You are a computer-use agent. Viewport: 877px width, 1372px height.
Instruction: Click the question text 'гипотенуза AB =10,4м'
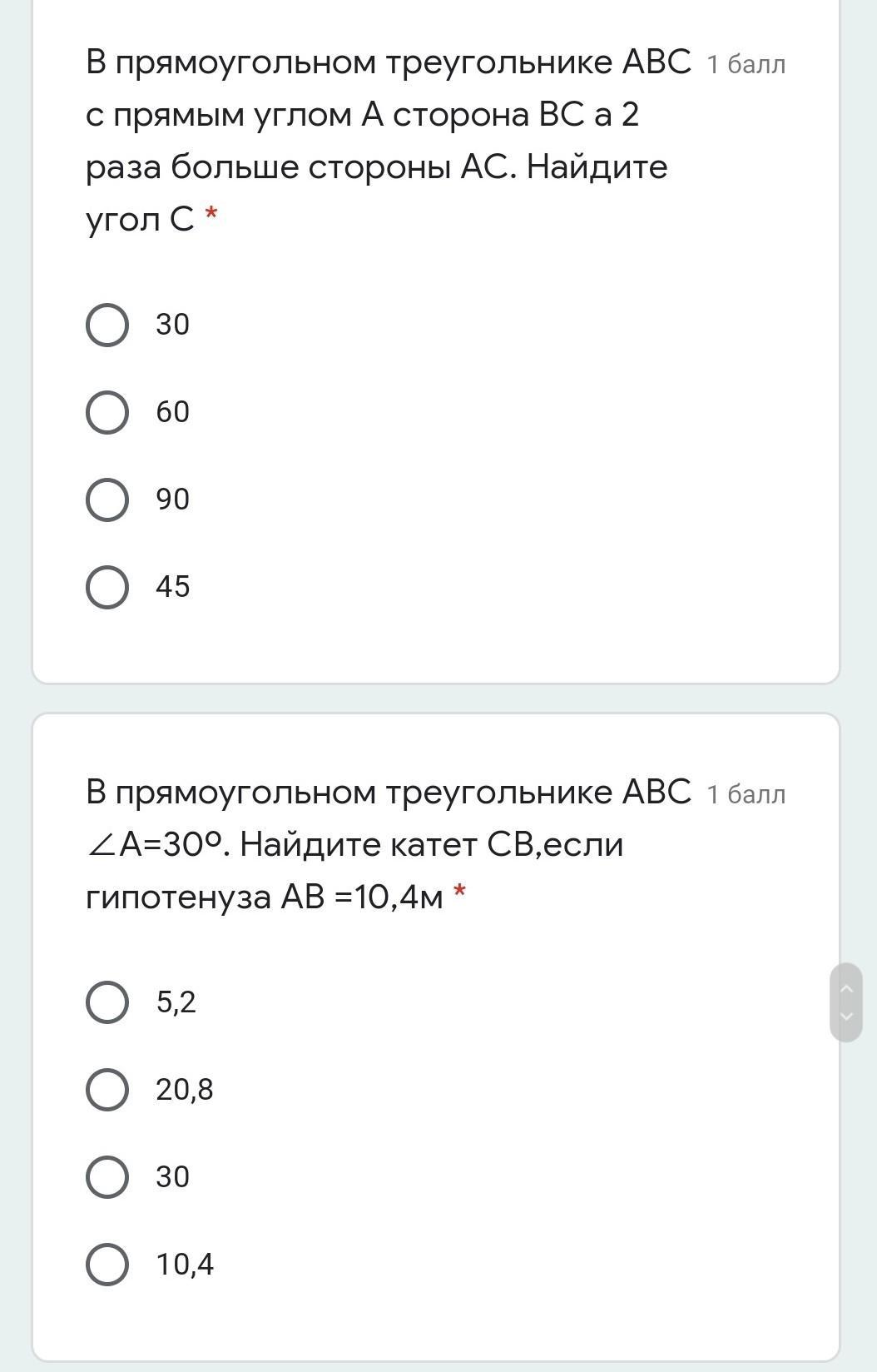(265, 897)
